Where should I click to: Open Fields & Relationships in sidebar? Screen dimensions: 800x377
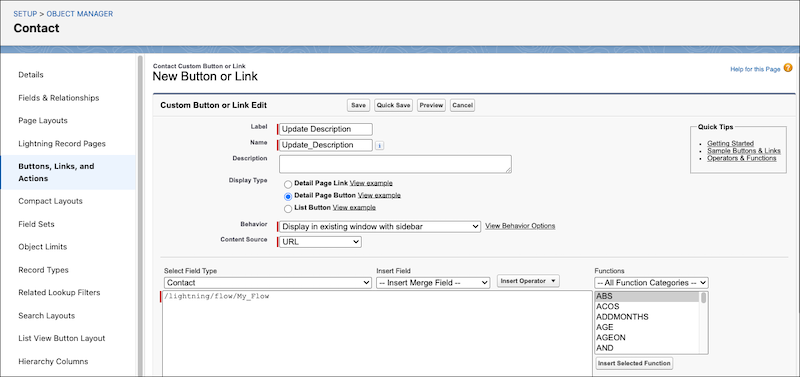(x=59, y=97)
